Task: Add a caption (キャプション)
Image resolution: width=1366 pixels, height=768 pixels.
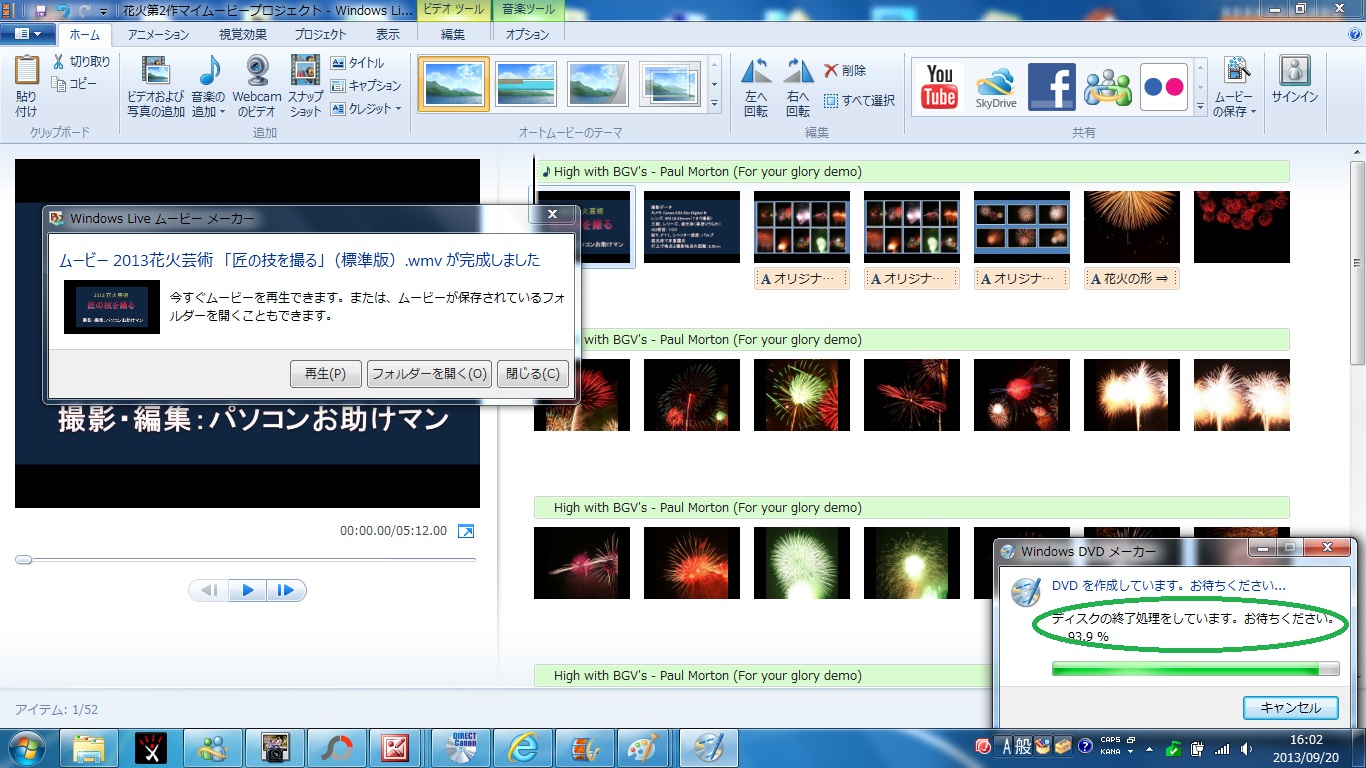Action: [x=366, y=86]
